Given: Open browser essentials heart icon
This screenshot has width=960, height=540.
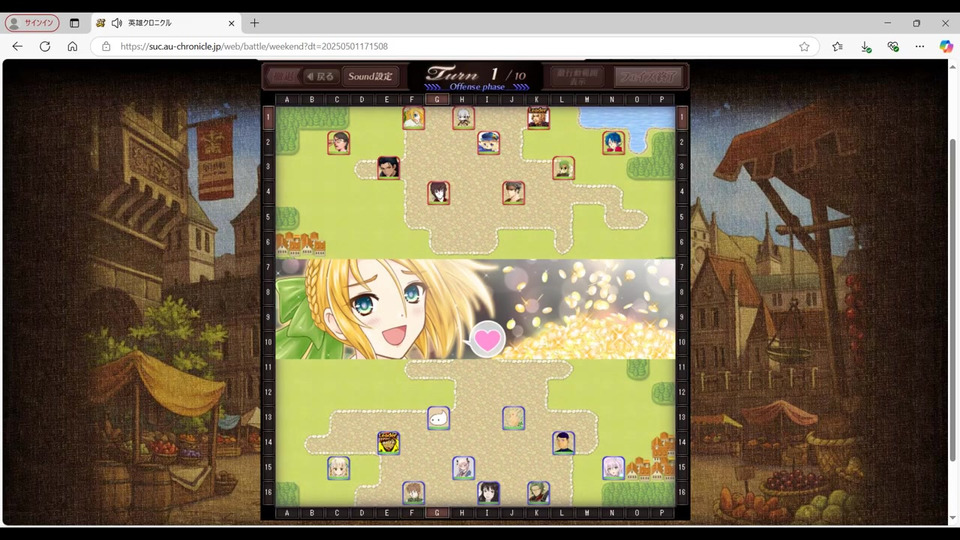Looking at the screenshot, I should point(893,47).
